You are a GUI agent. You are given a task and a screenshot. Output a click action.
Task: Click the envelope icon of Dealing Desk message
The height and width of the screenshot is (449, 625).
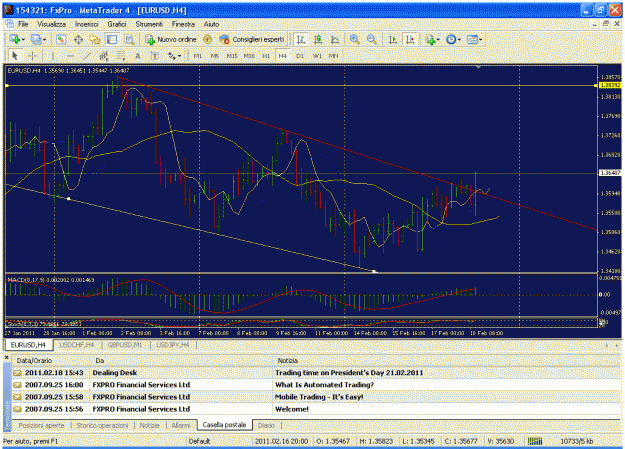17,373
